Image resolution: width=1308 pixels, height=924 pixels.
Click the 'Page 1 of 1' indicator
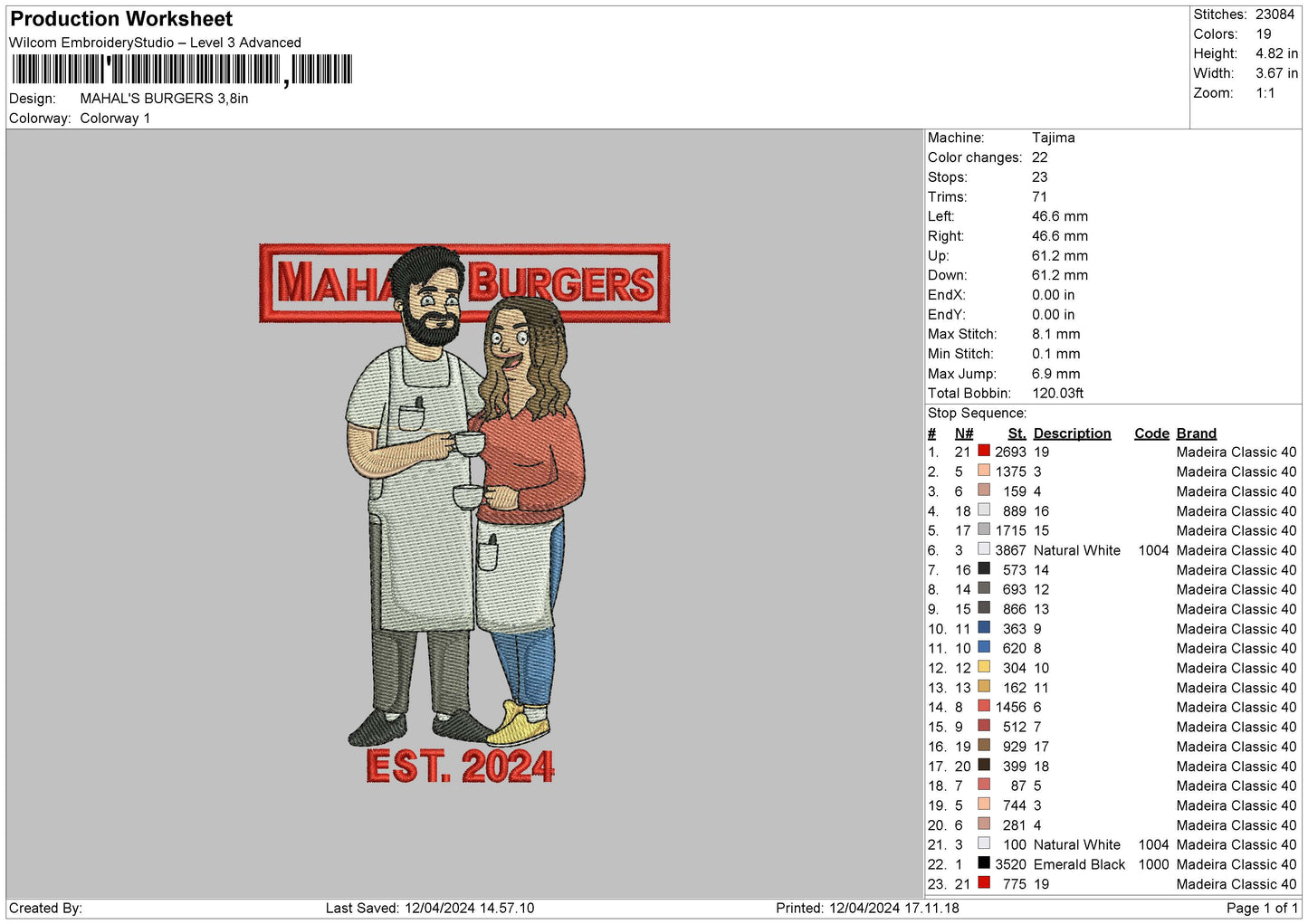point(1262,908)
